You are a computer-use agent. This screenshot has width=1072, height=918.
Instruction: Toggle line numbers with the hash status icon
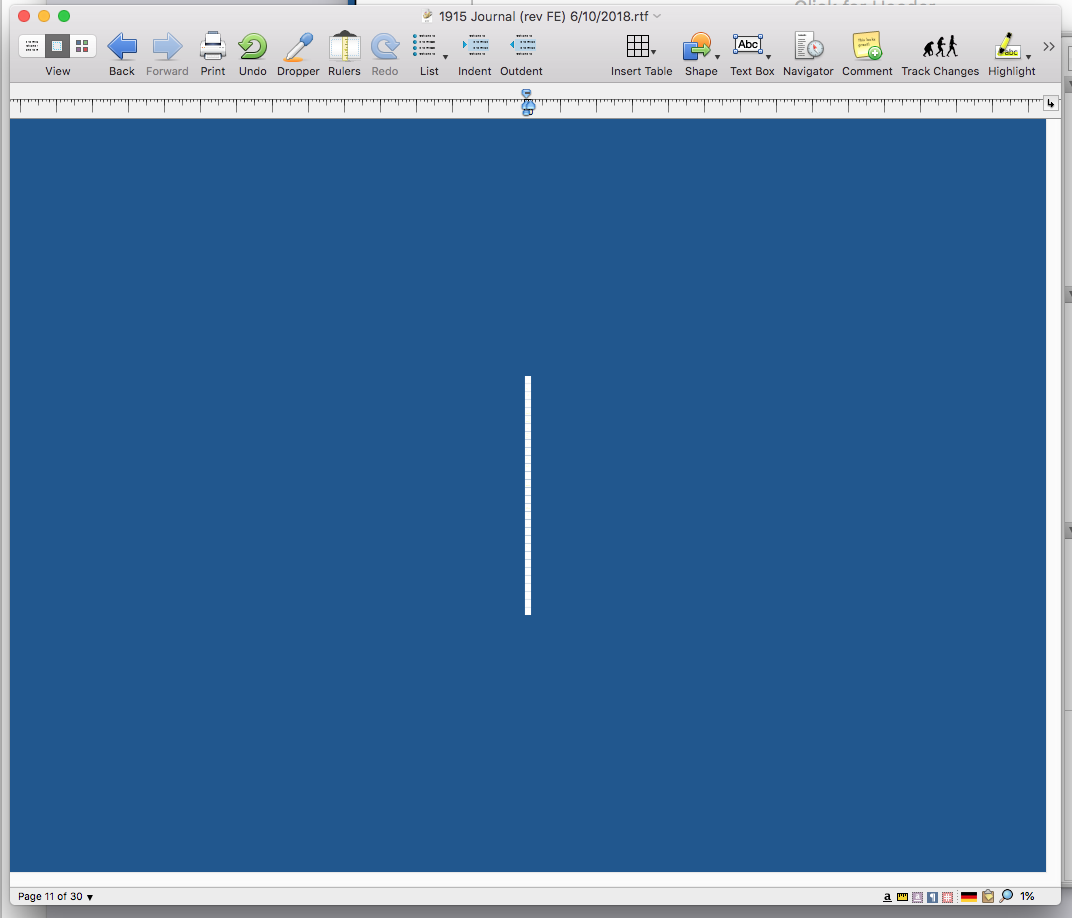click(948, 896)
